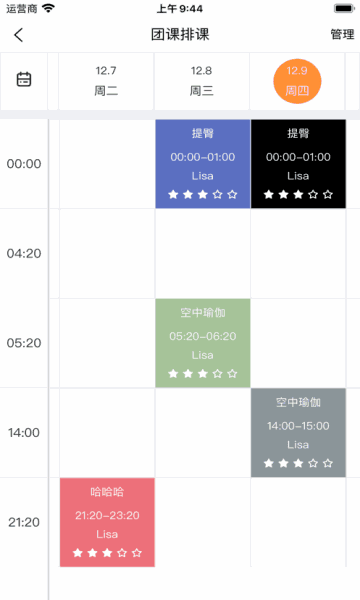
Task: Tap empty Tuesday slot at 00:00
Action: tap(107, 164)
